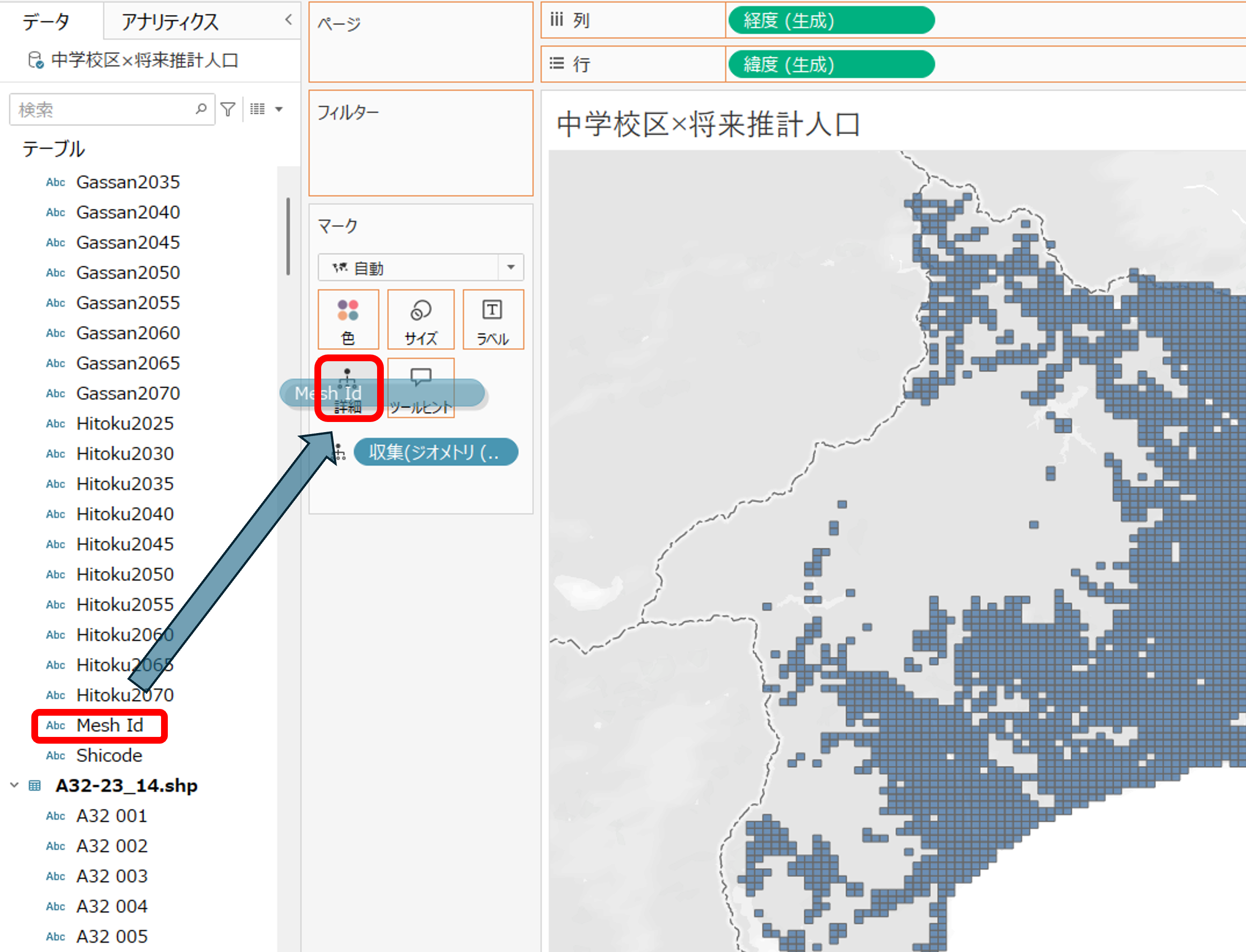Select the Gassan2065 field

click(128, 363)
